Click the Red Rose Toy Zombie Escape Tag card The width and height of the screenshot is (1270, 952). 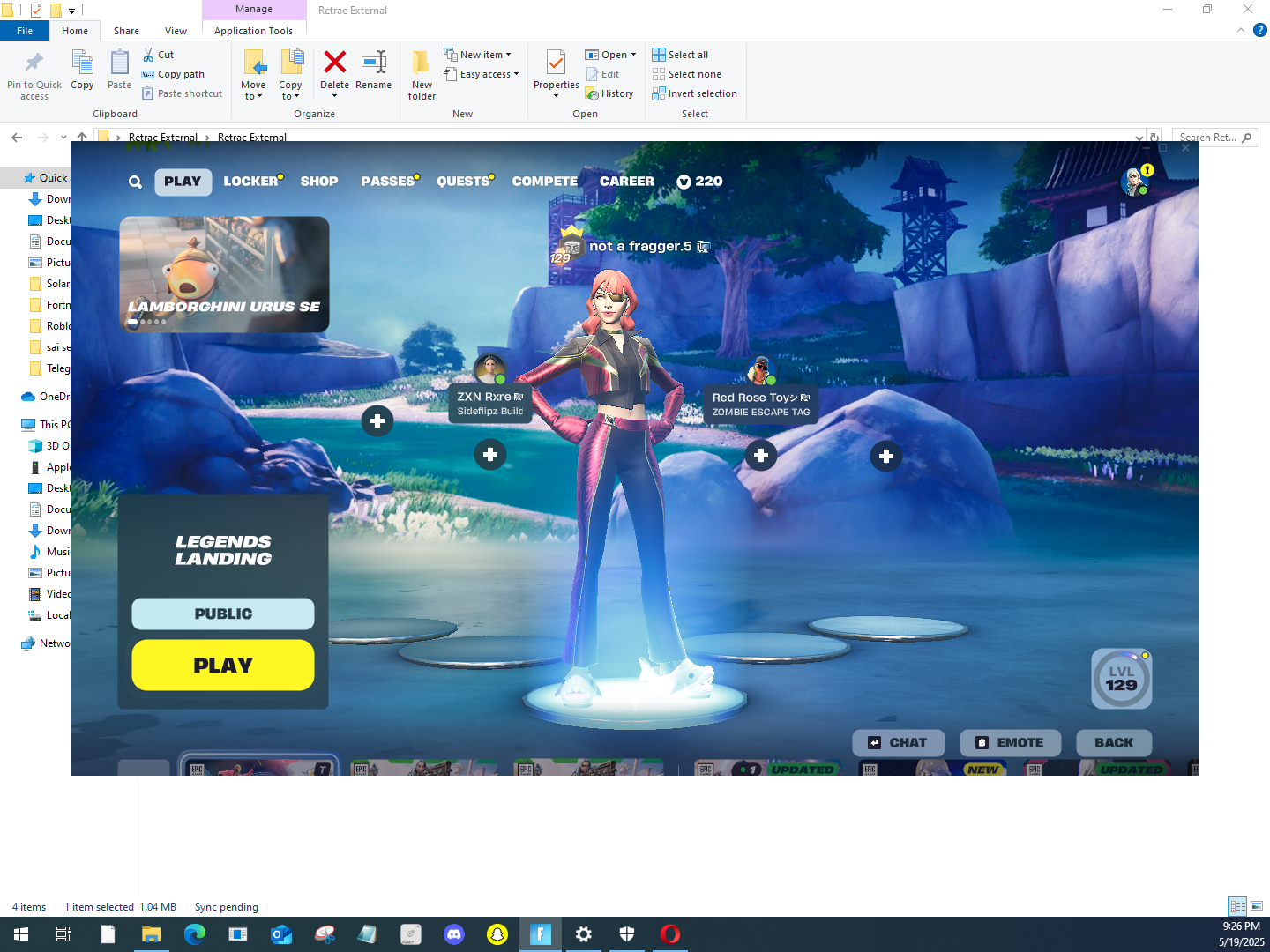point(761,405)
